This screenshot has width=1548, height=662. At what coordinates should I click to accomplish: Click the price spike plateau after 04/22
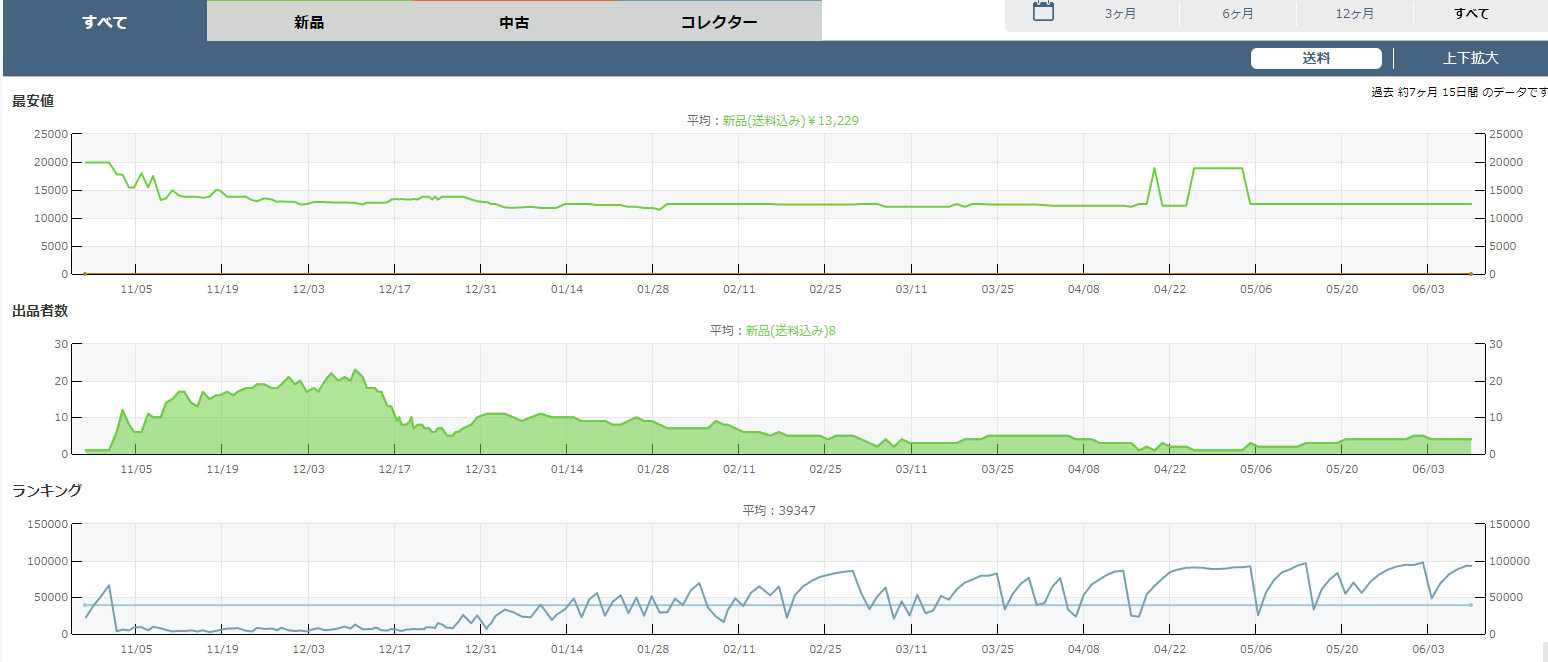tap(1217, 169)
